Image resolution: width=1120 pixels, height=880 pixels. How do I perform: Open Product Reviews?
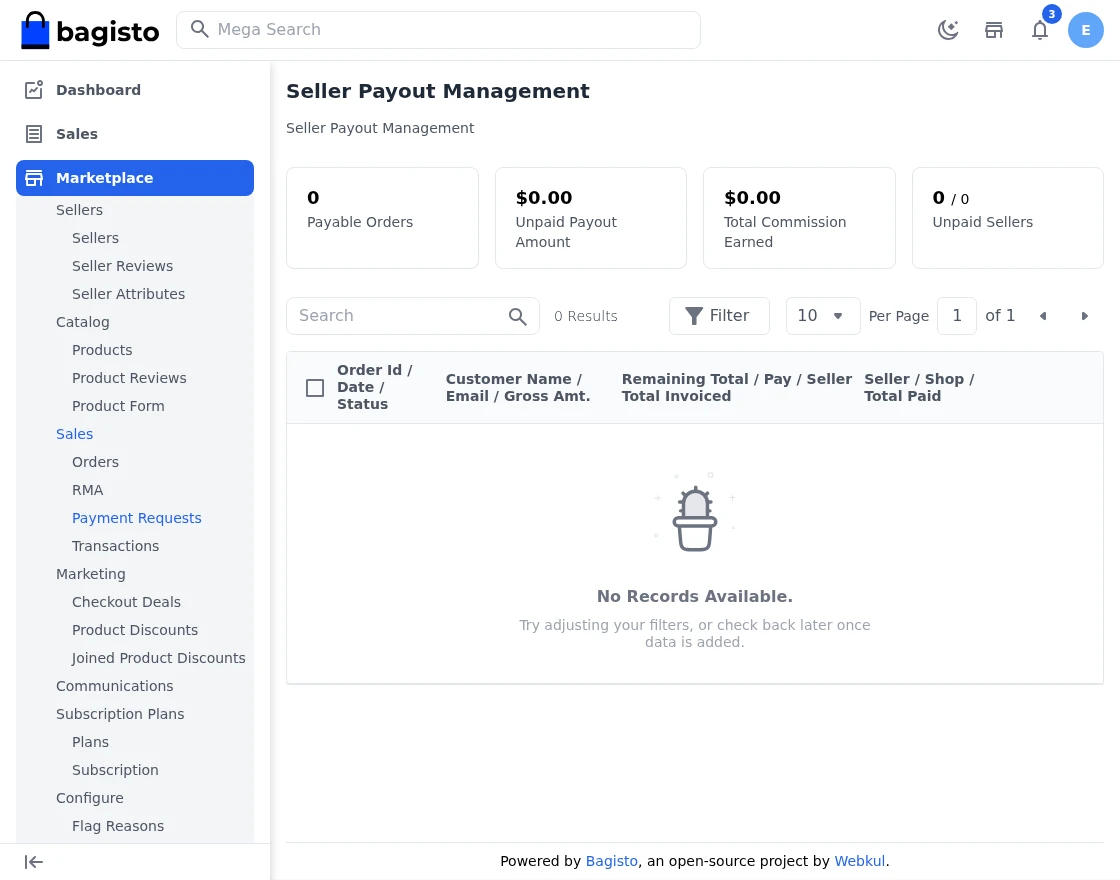(129, 378)
